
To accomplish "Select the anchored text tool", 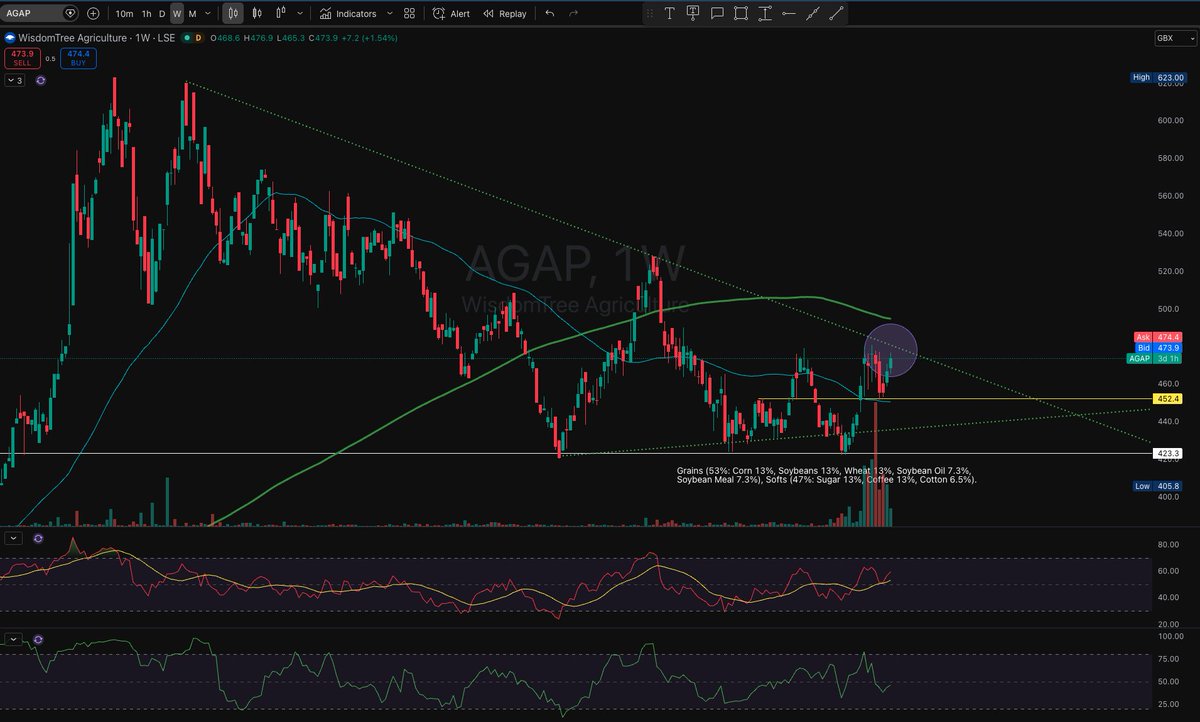I will [693, 14].
